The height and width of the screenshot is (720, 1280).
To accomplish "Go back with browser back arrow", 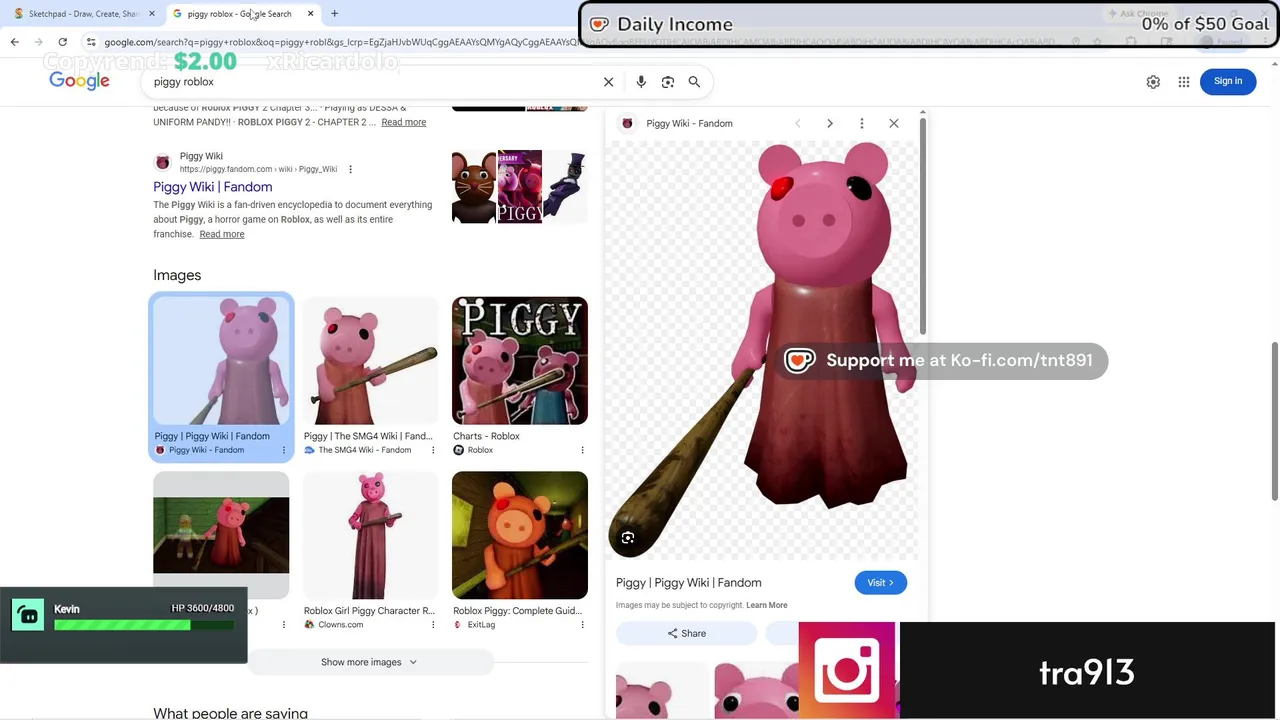I will [14, 42].
